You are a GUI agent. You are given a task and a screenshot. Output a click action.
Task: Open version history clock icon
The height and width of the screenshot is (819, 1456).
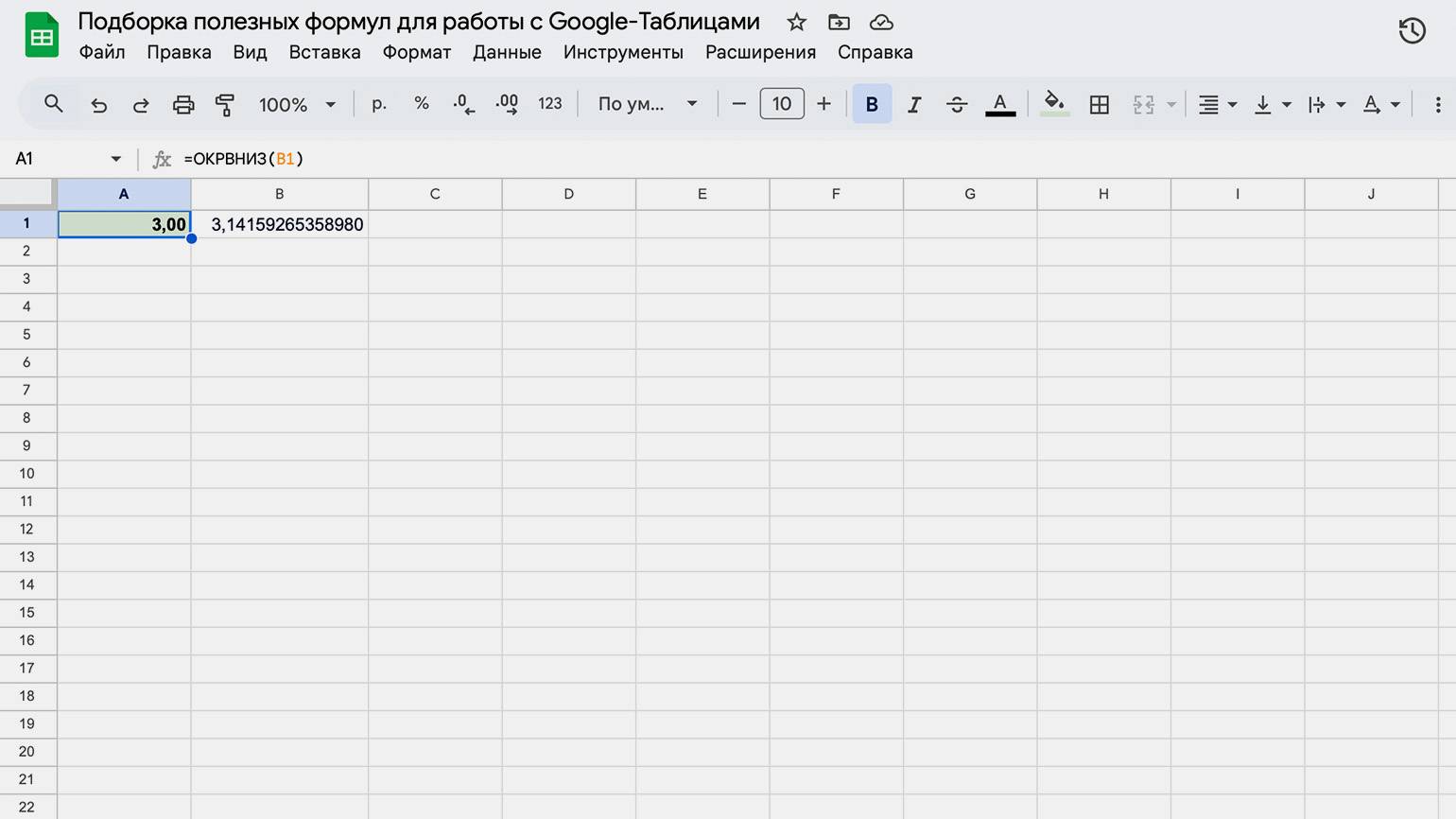(1412, 30)
